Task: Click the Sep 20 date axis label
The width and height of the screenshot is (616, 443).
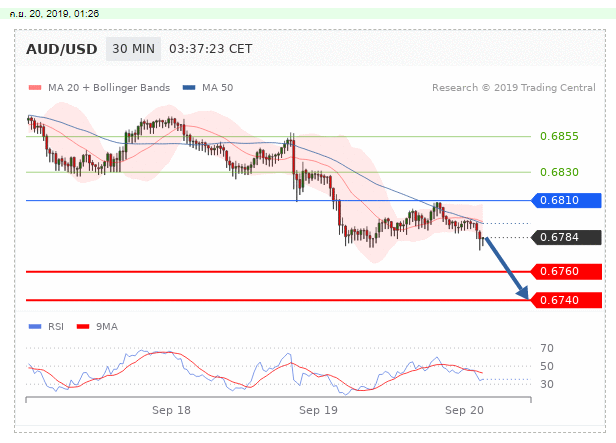Action: coord(464,410)
